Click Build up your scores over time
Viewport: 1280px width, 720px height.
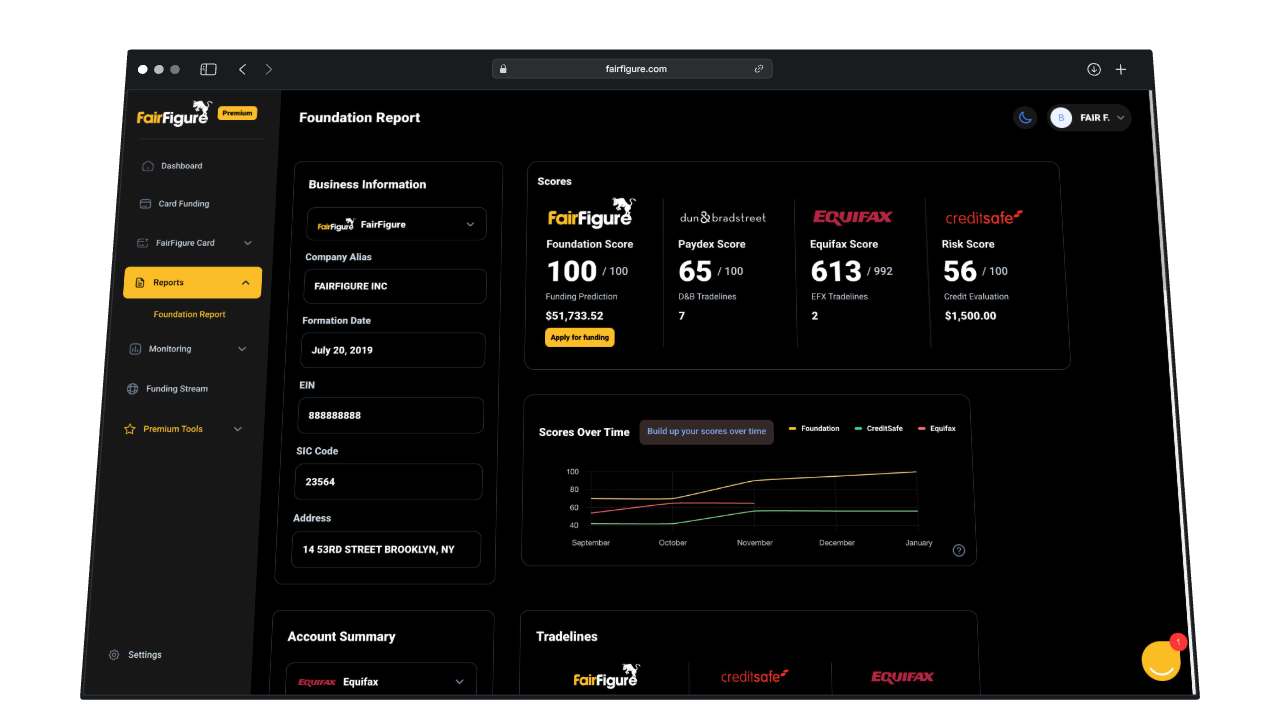coord(707,432)
